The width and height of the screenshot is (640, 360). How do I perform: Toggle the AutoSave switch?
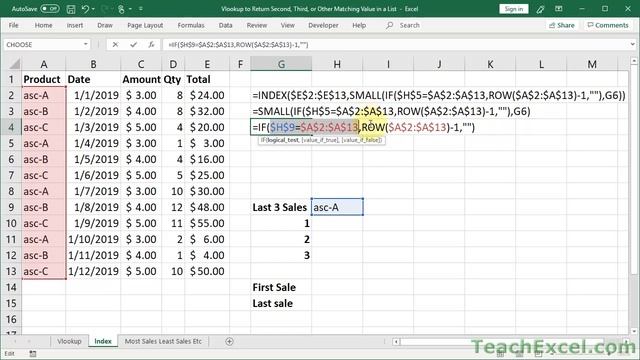50,9
